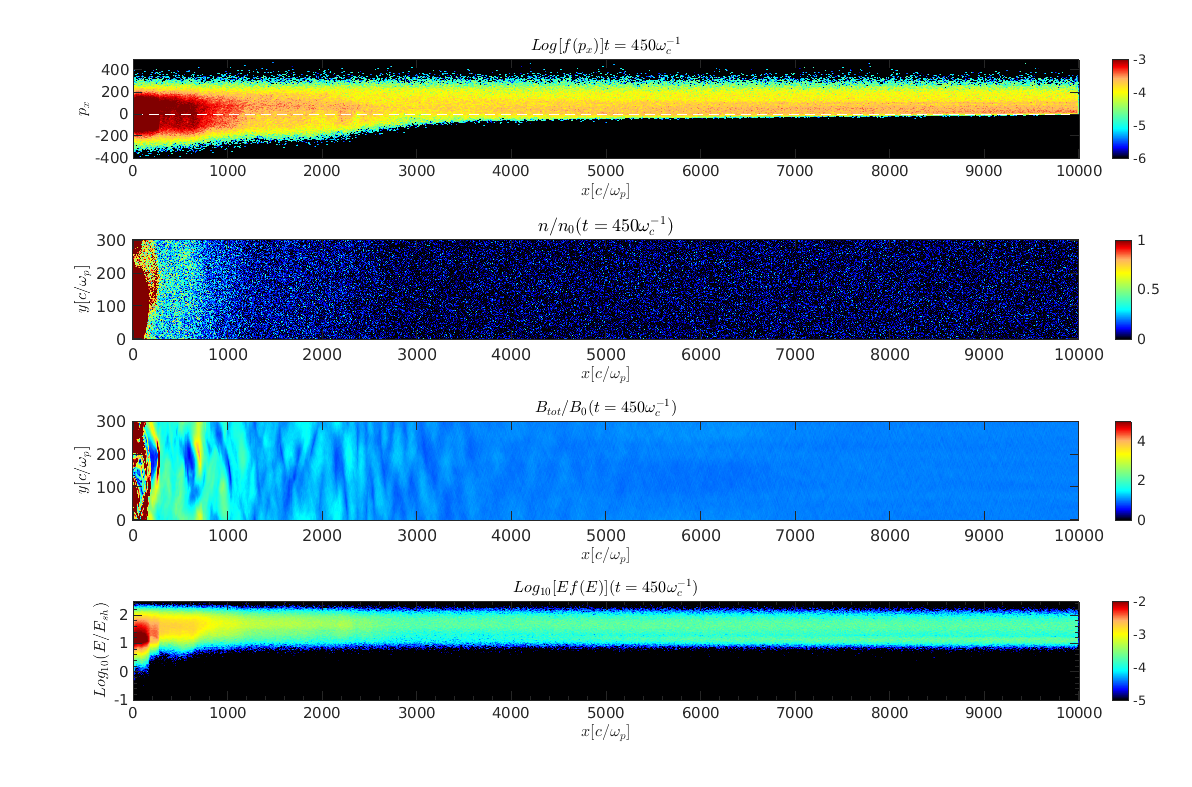Click the 7000 x-tick under the energy spectrum plot
1192x787 pixels.
(794, 712)
